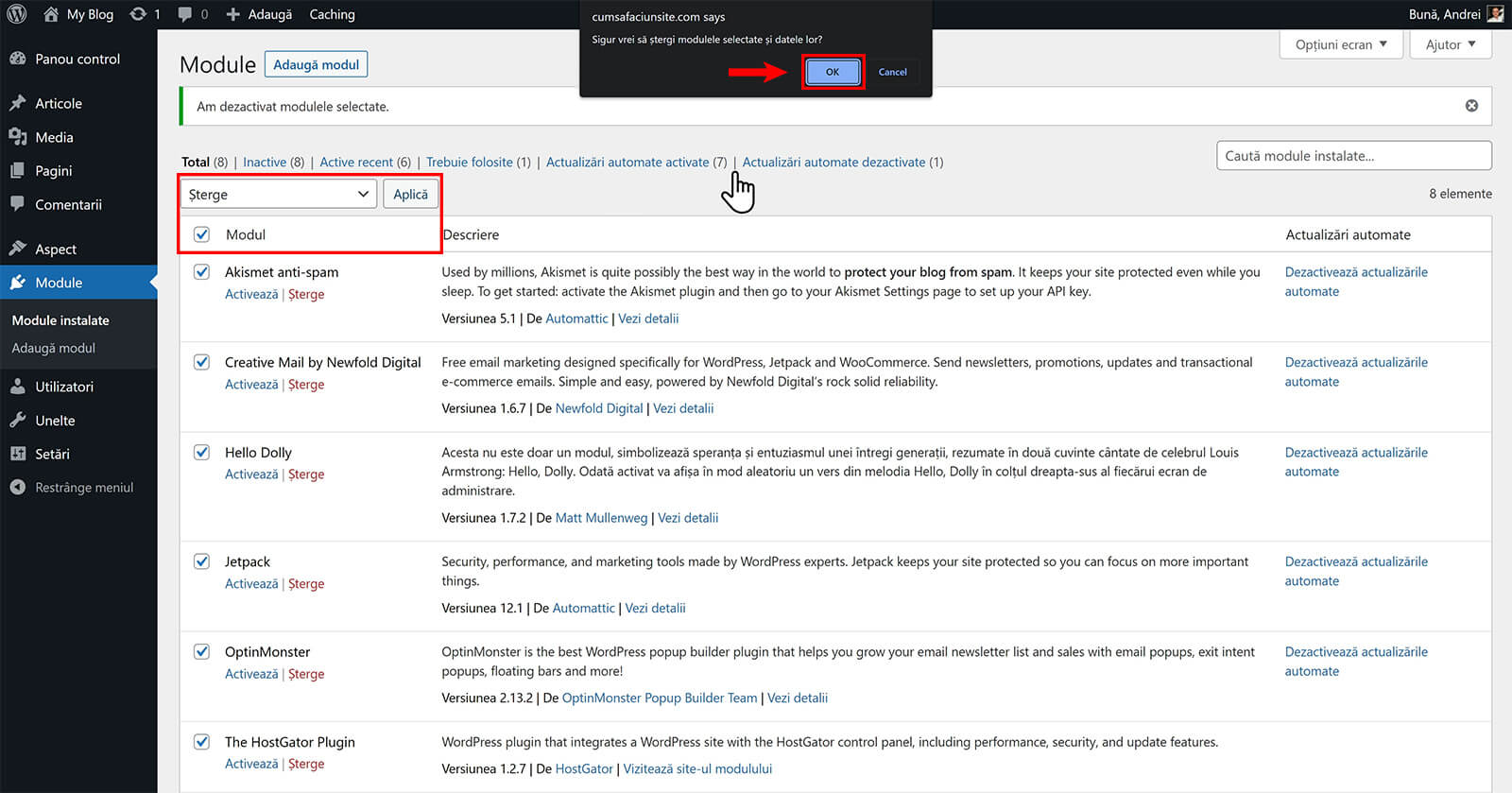Click the Utilizatori user icon
The image size is (1512, 793).
pos(17,387)
